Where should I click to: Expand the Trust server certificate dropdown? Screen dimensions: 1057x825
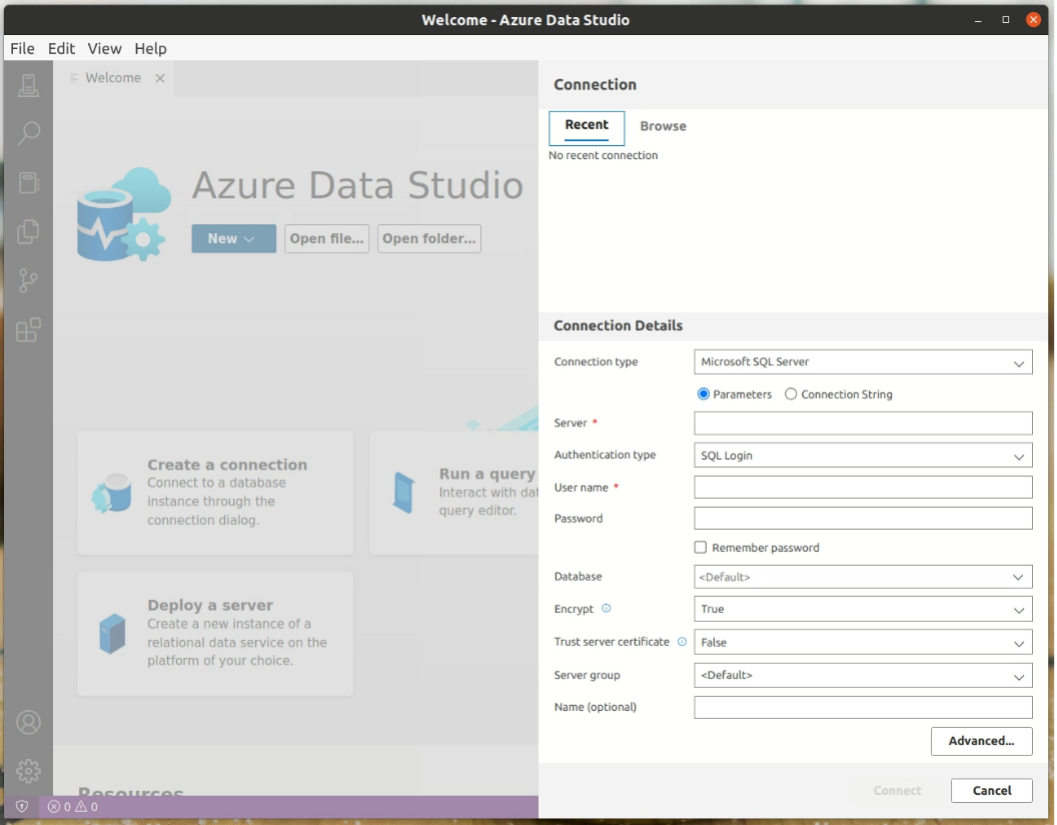[862, 643]
